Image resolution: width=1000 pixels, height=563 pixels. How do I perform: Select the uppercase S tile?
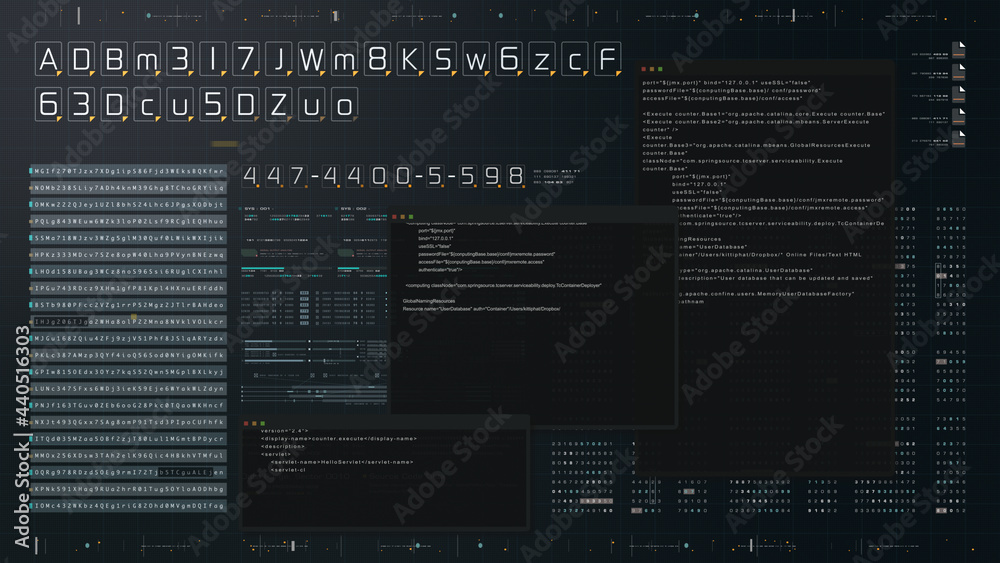point(443,59)
